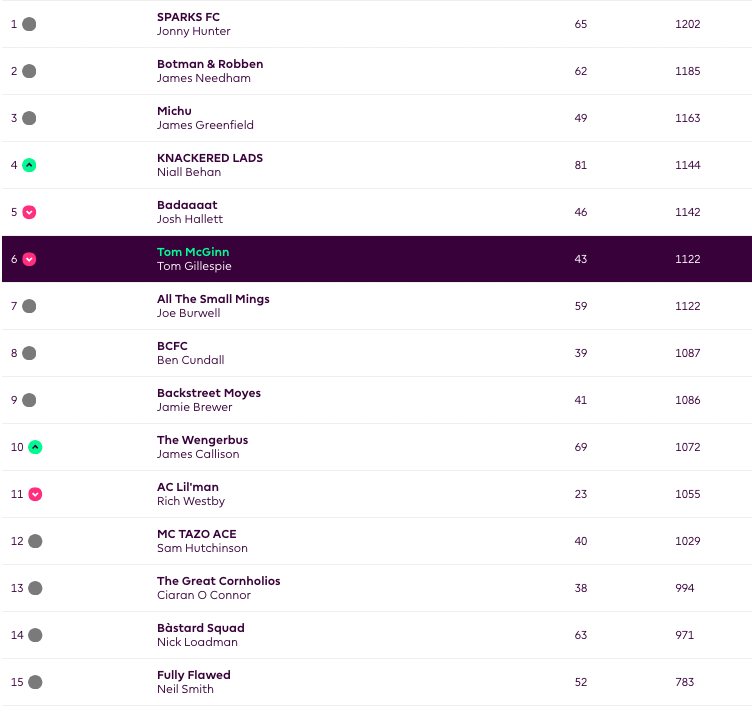Click manager name Niall Behan
This screenshot has height=713, width=752.
(189, 172)
